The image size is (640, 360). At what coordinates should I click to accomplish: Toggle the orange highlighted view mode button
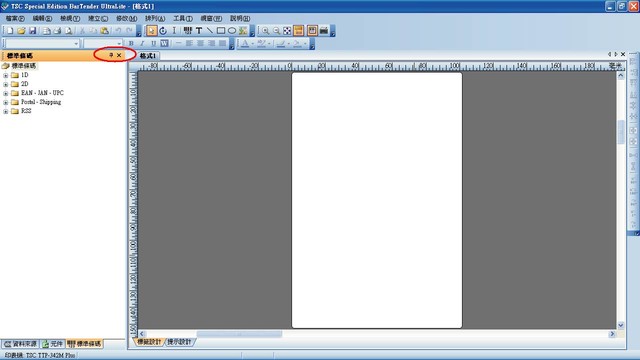tap(299, 31)
